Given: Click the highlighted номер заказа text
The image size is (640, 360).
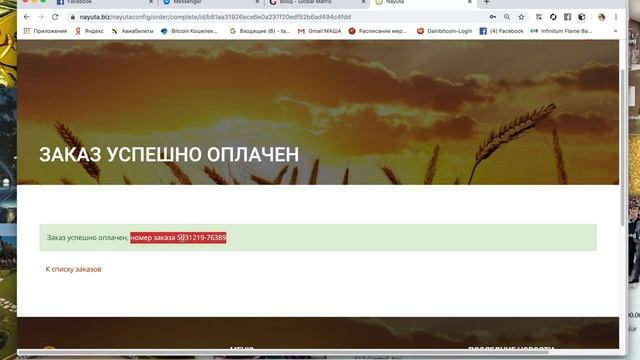Looking at the screenshot, I should click(178, 238).
